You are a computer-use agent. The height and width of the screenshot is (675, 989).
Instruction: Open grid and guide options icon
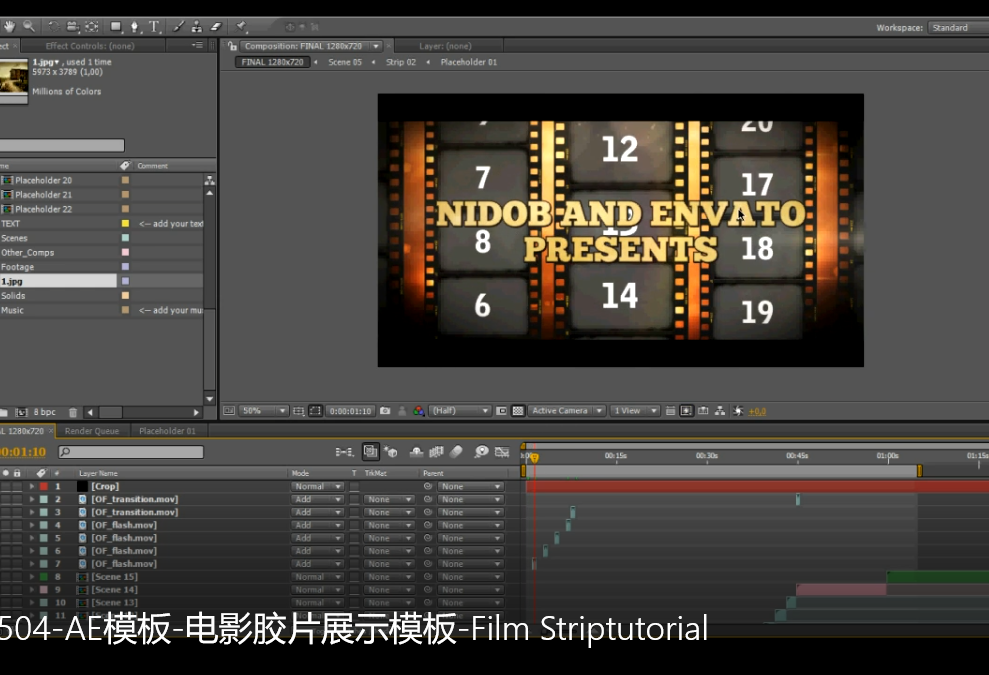(x=298, y=411)
